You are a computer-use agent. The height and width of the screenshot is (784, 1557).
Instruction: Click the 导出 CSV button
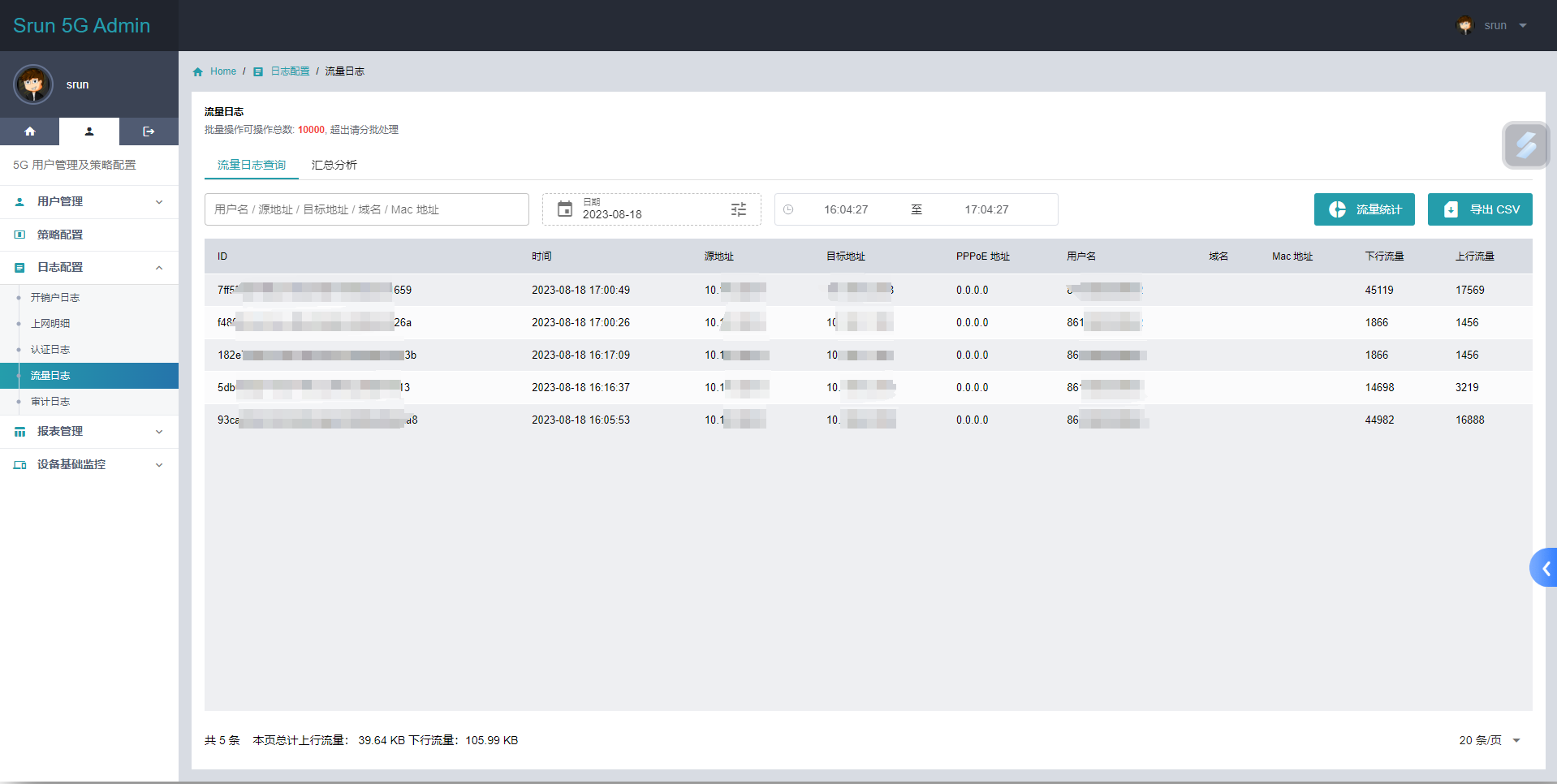pyautogui.click(x=1480, y=209)
